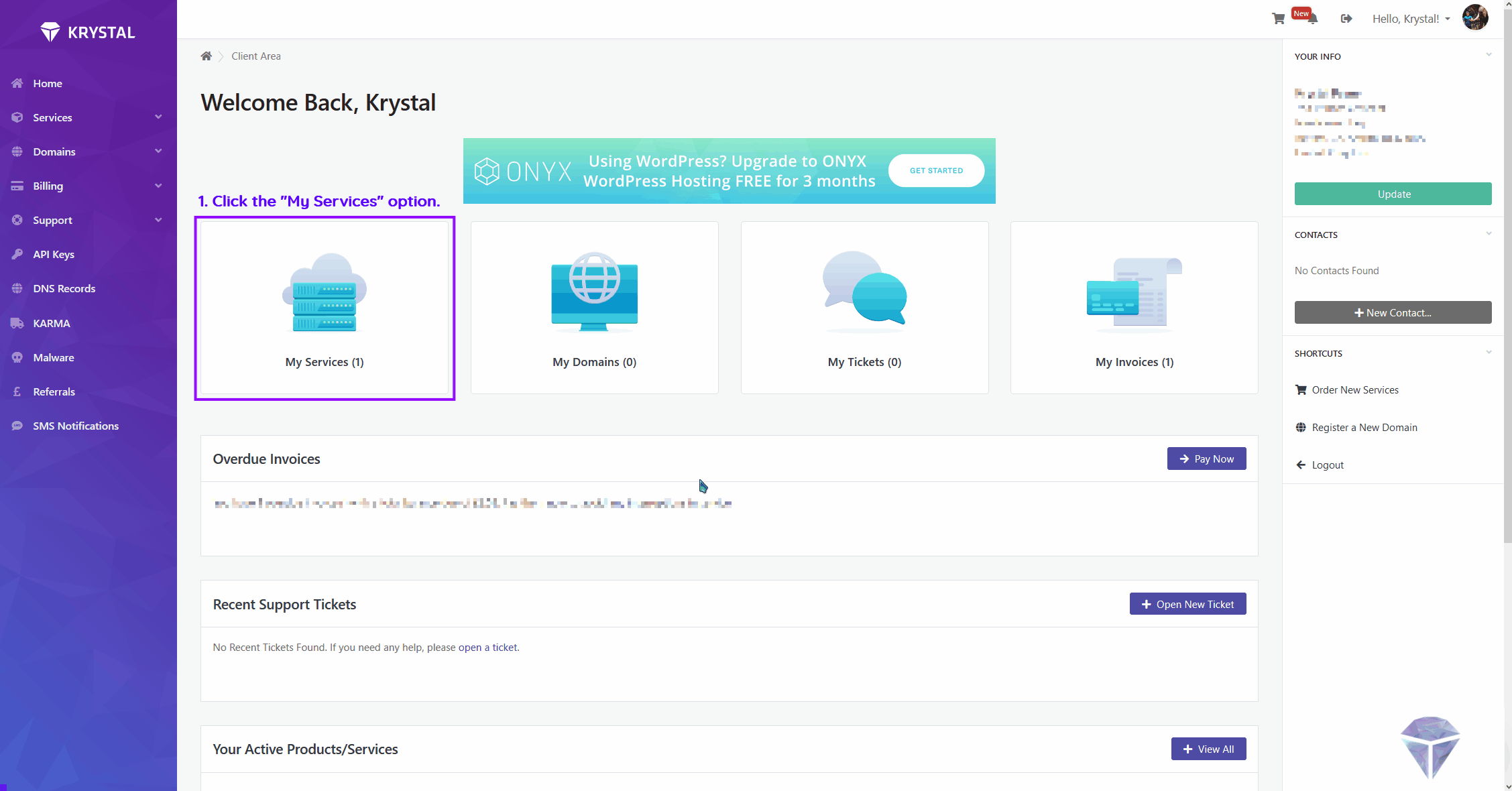The width and height of the screenshot is (1512, 791).
Task: Click the 'My Domains (0)' label
Action: (594, 362)
